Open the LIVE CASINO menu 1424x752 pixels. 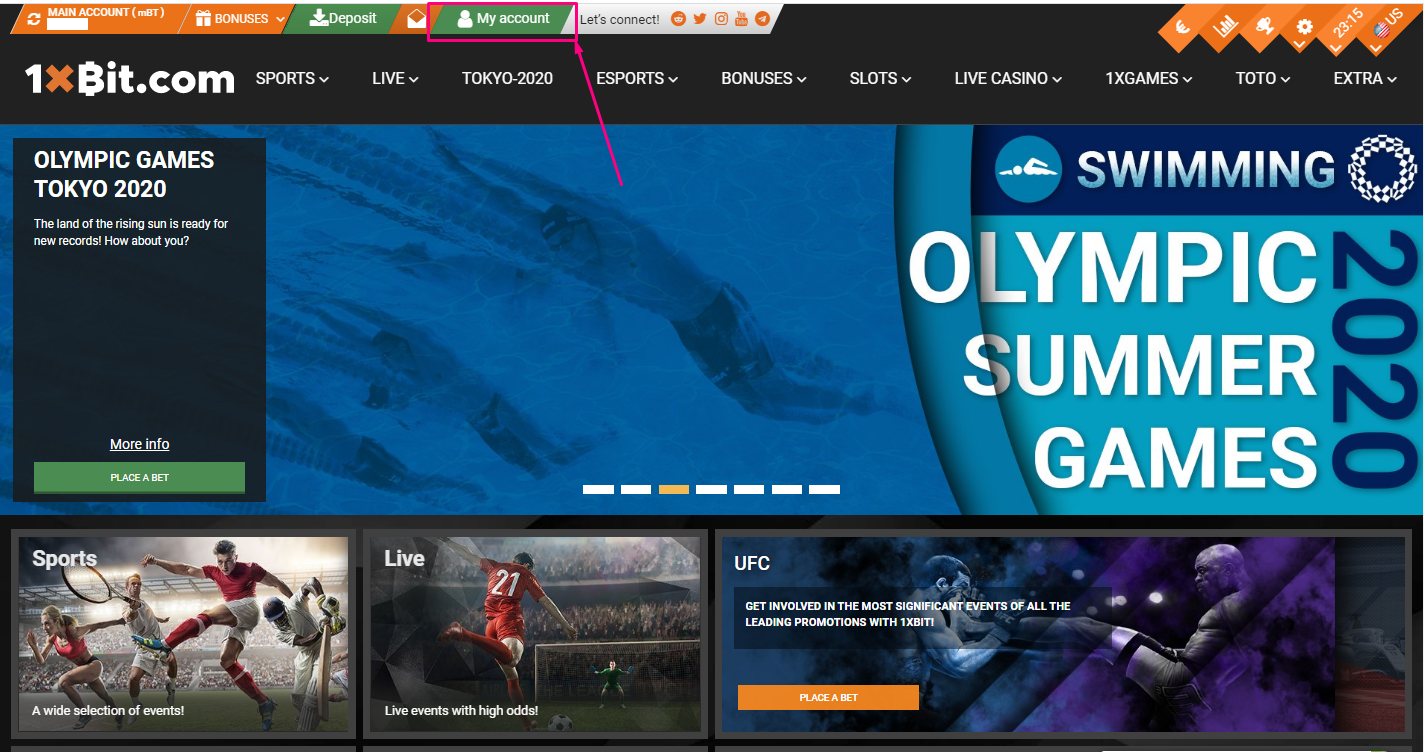click(x=1007, y=78)
